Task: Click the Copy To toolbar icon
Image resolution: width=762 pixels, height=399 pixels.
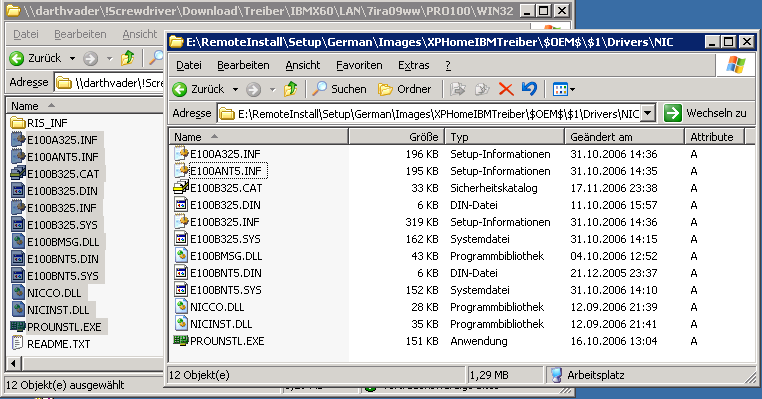Action: 482,89
